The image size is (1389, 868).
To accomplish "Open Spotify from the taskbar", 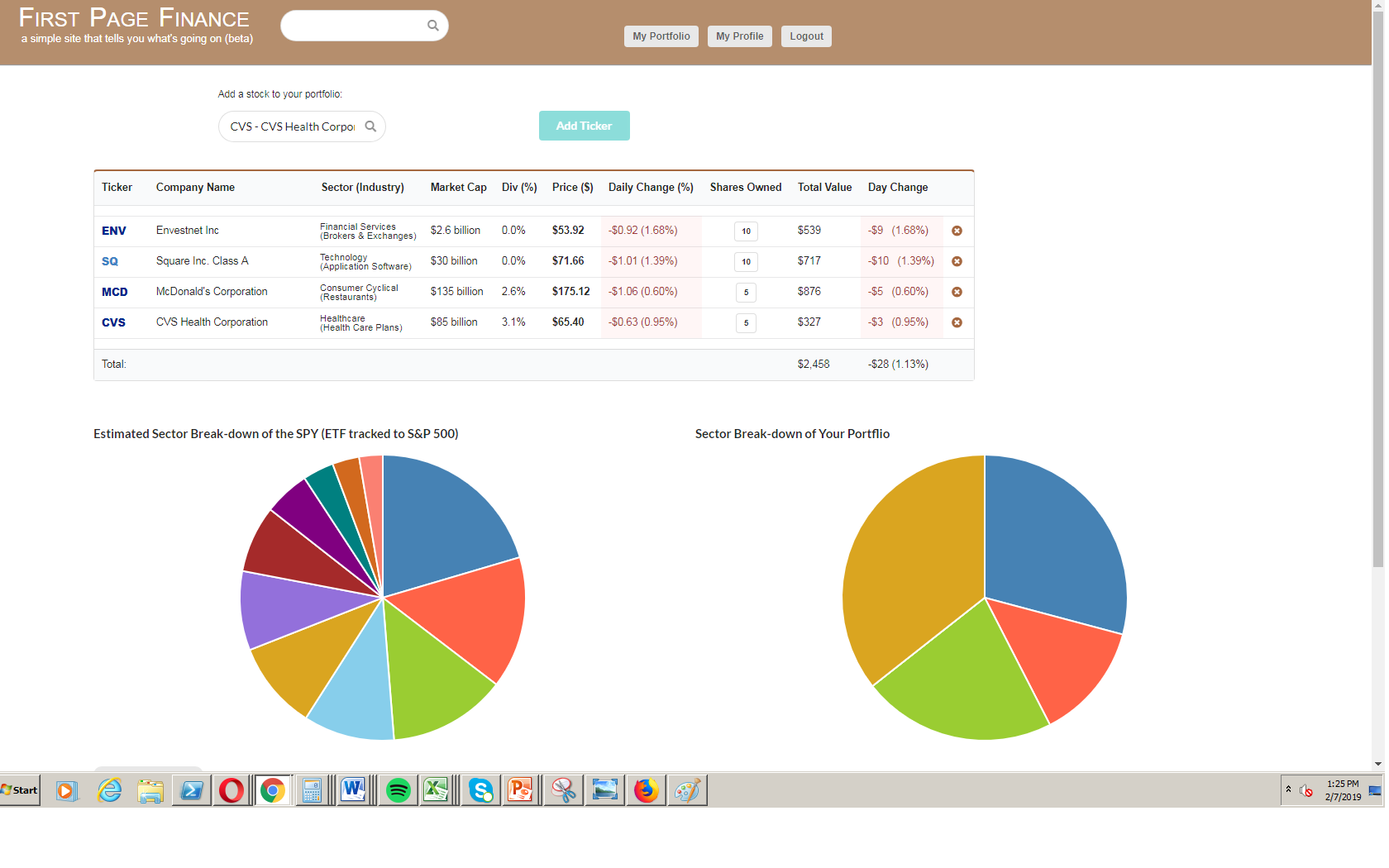I will (x=397, y=790).
